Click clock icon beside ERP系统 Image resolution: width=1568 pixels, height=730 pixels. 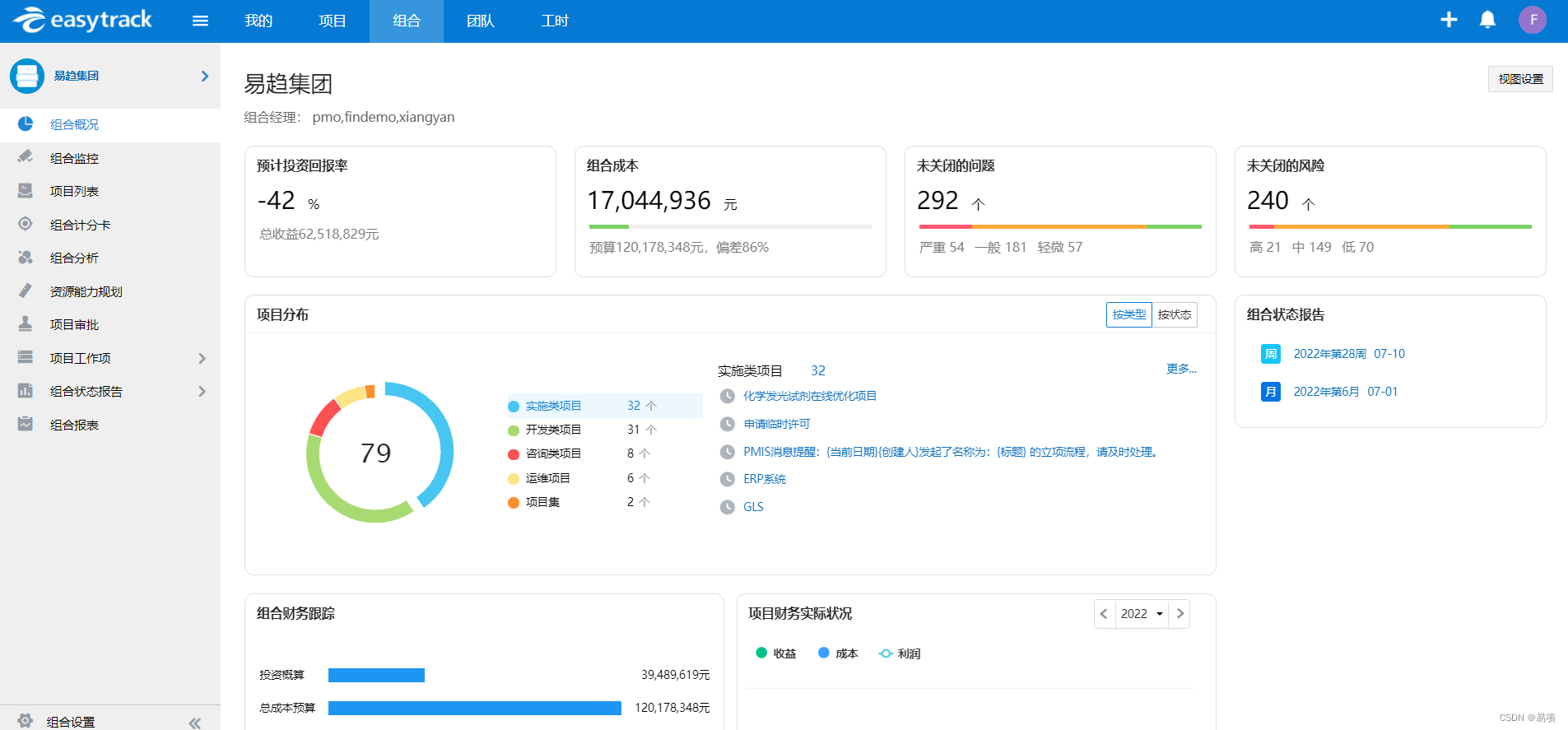(x=728, y=479)
